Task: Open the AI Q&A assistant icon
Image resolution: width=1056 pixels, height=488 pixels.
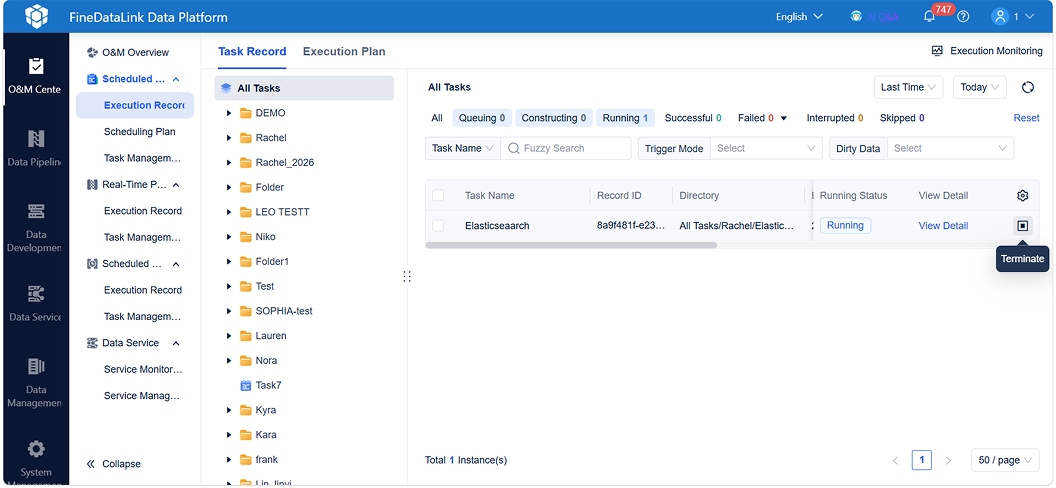Action: pos(857,17)
